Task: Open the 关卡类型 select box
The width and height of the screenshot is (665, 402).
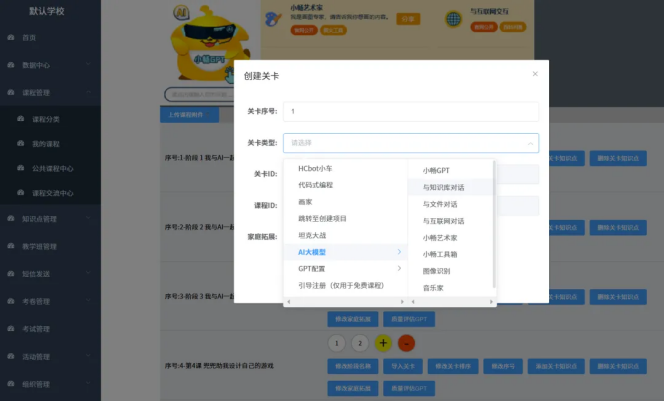Action: (x=411, y=143)
